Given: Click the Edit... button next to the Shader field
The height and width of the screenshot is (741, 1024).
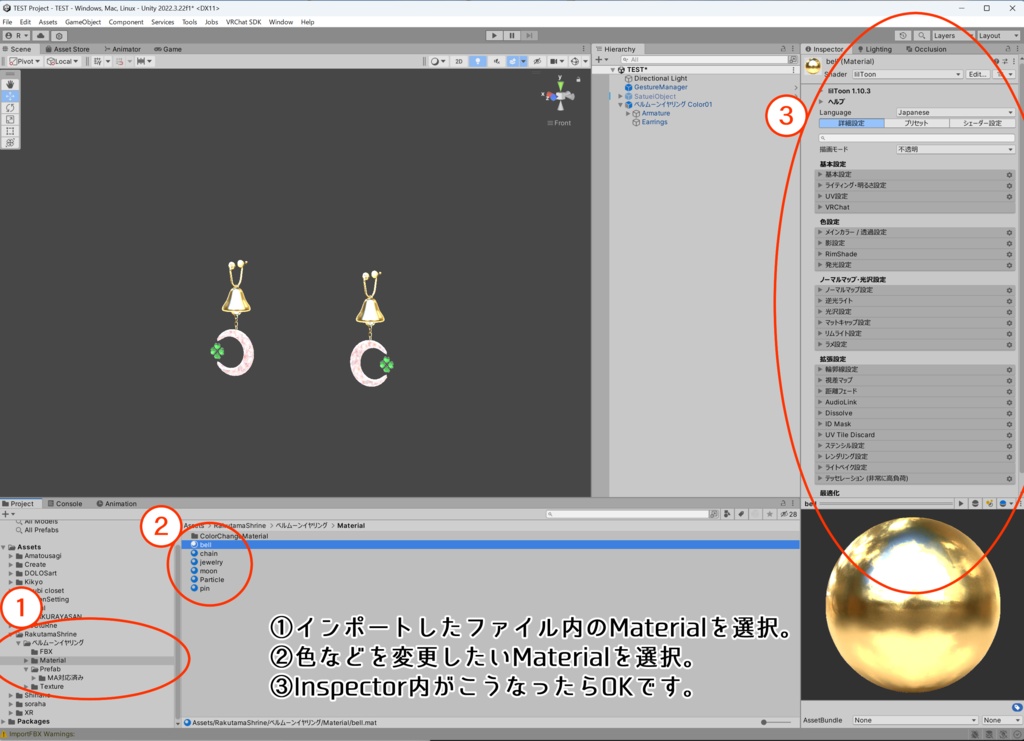Looking at the screenshot, I should [978, 74].
